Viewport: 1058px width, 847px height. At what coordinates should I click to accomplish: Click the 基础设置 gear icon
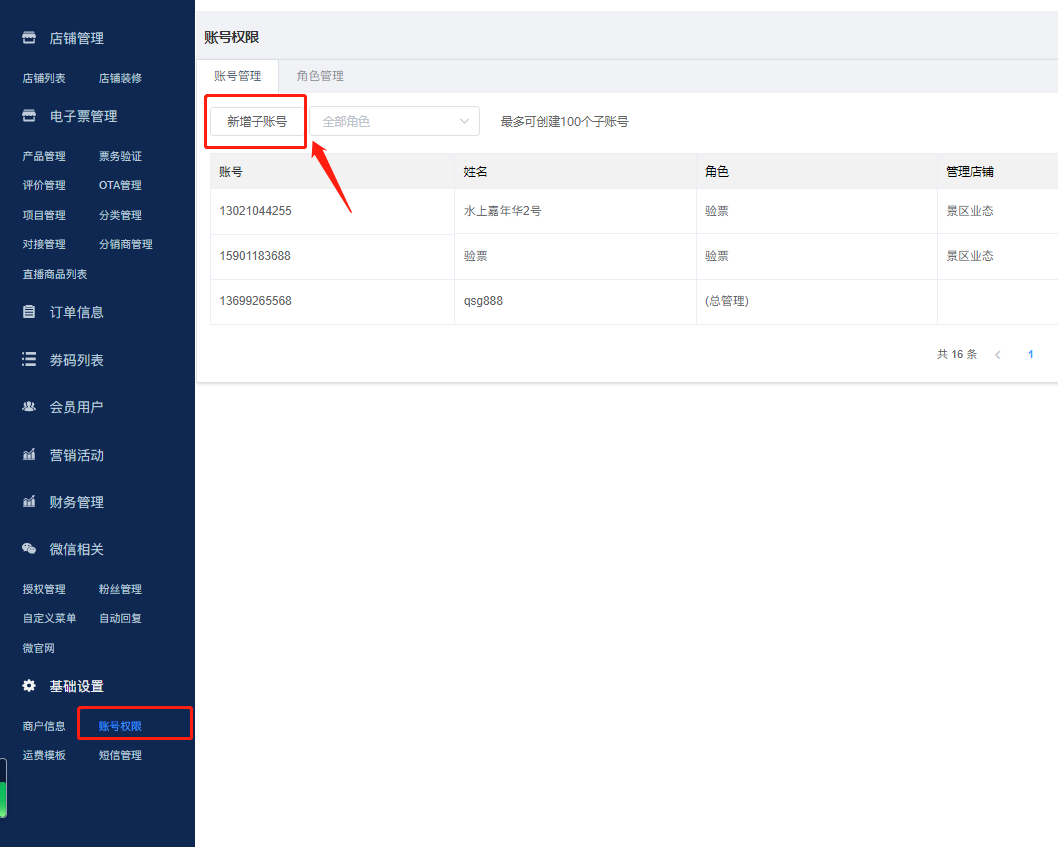pos(29,686)
